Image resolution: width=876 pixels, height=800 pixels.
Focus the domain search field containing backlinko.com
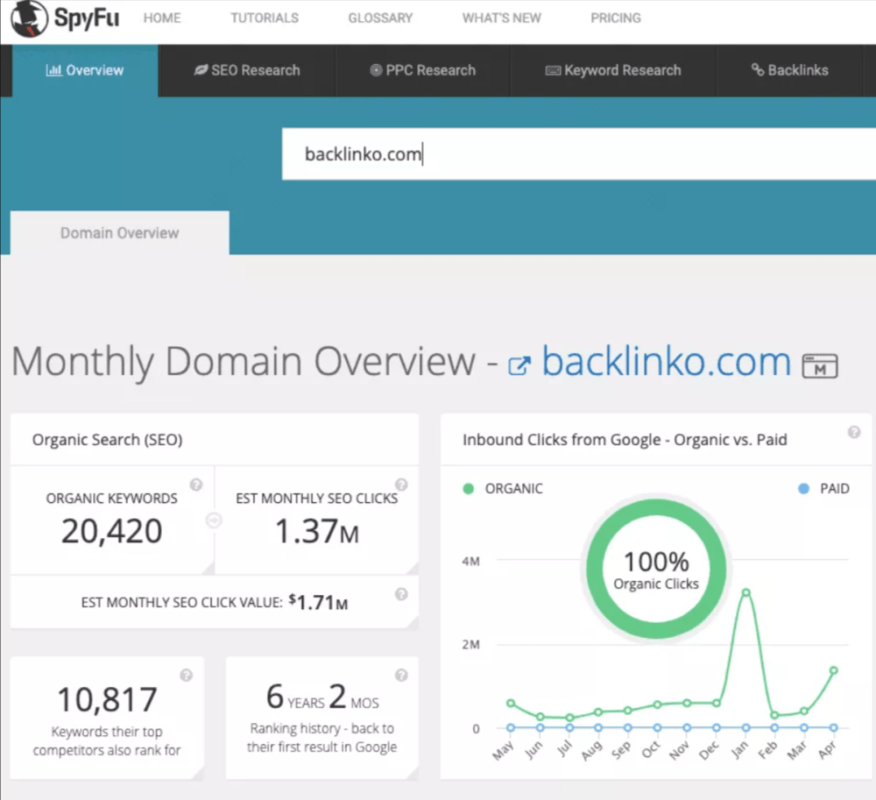(580, 154)
